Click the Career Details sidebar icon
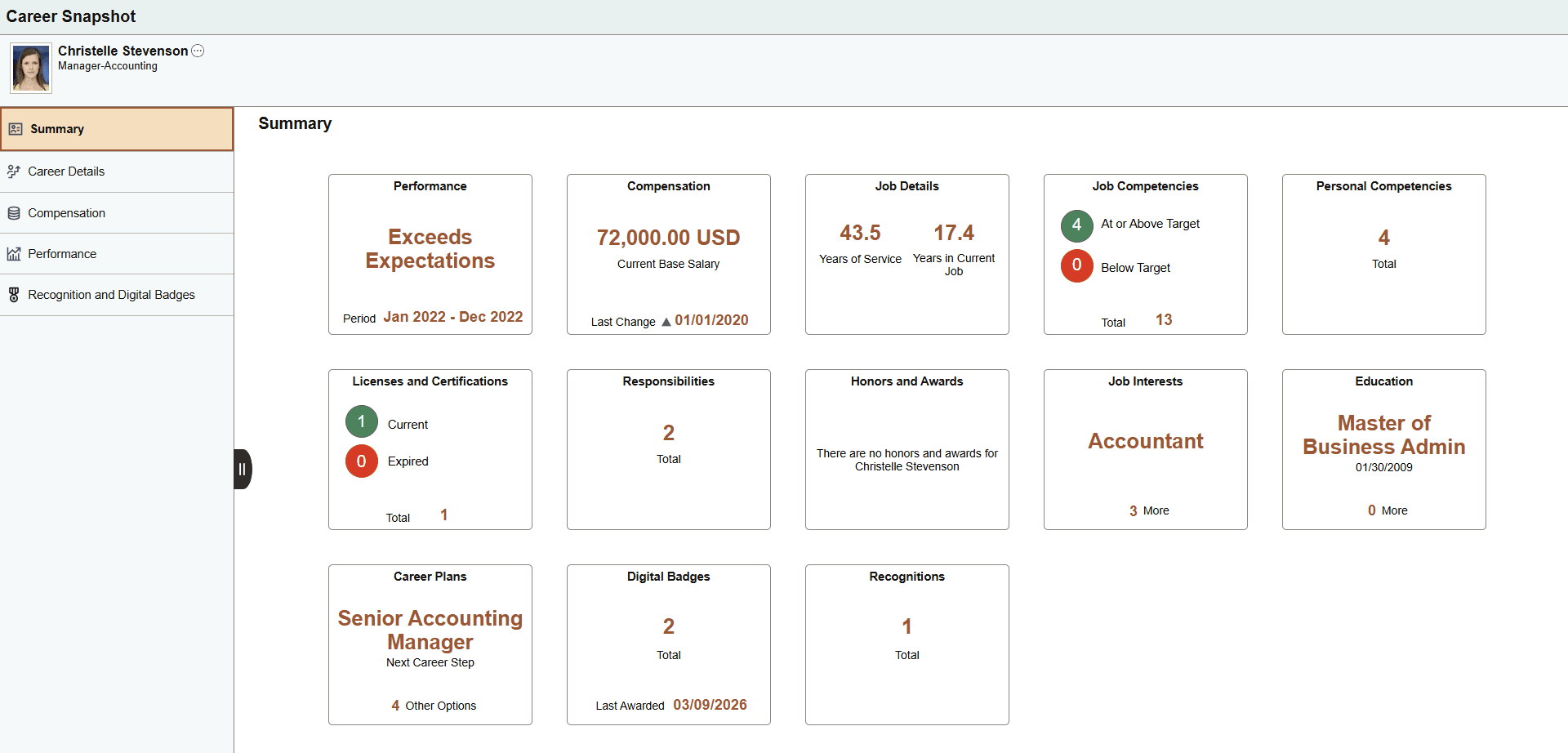The width and height of the screenshot is (1568, 753). point(14,172)
